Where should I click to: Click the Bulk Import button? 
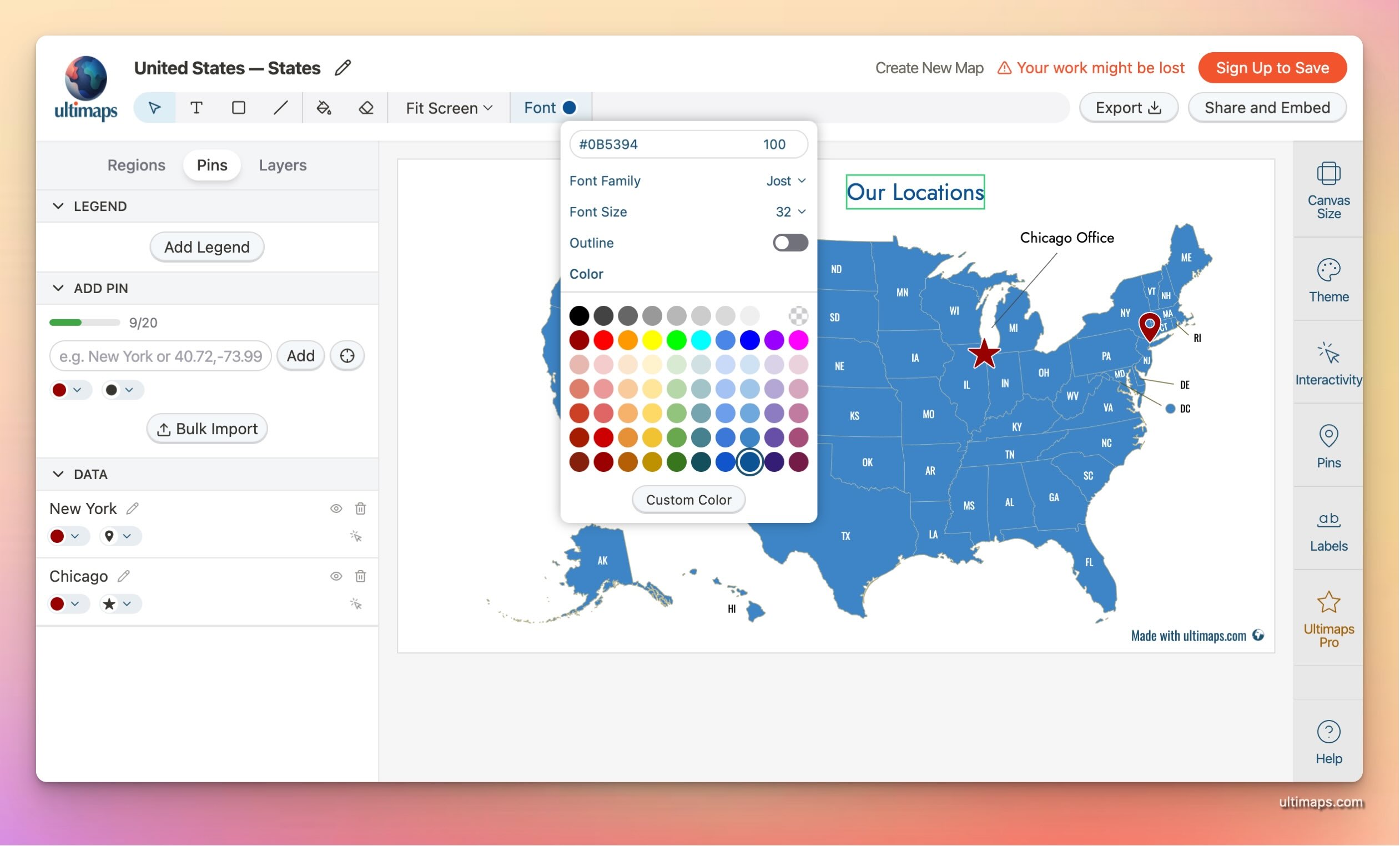pyautogui.click(x=207, y=429)
